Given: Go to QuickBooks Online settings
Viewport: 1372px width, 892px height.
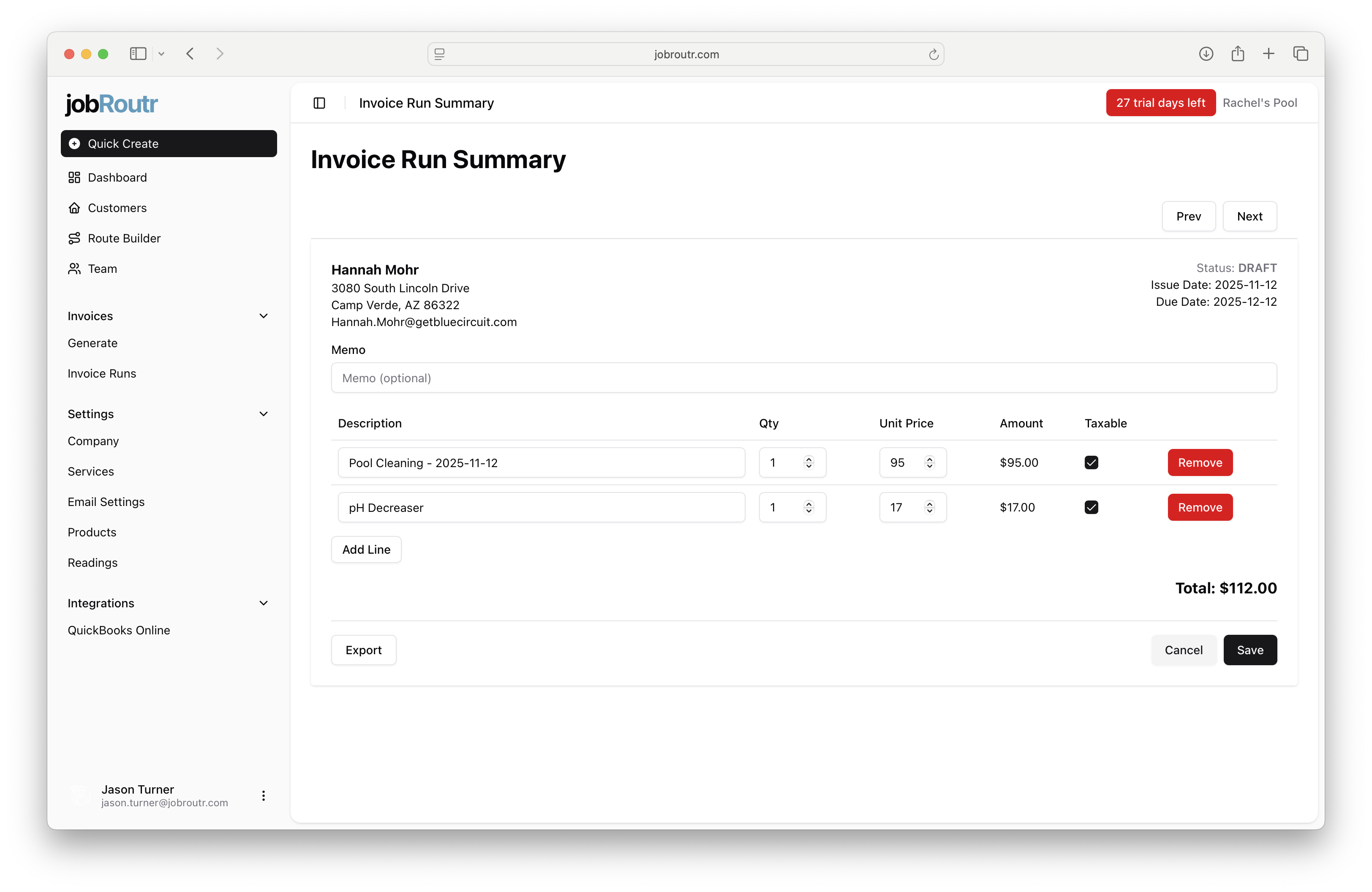Looking at the screenshot, I should (119, 630).
